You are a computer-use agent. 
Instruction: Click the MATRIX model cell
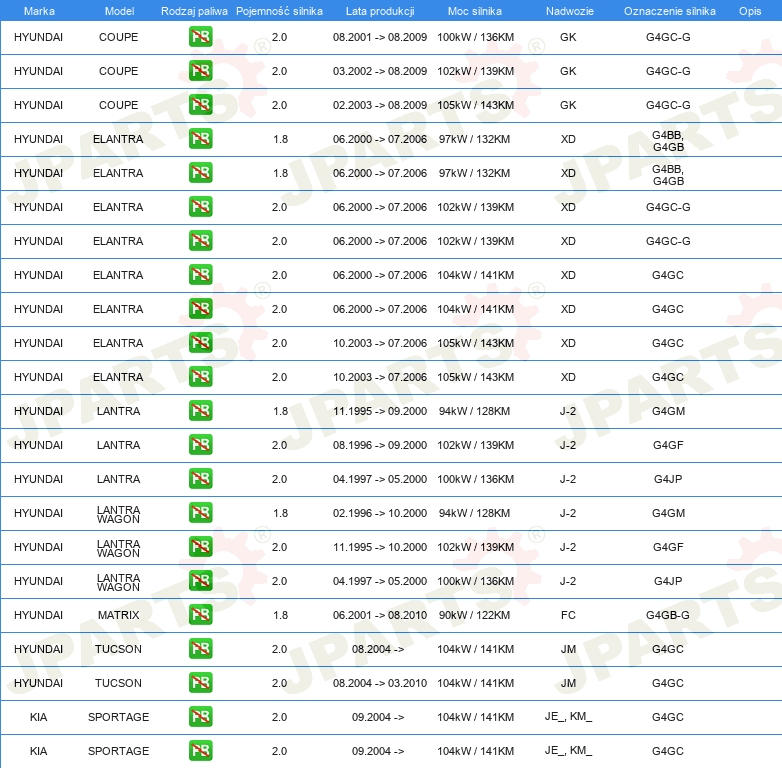[119, 615]
